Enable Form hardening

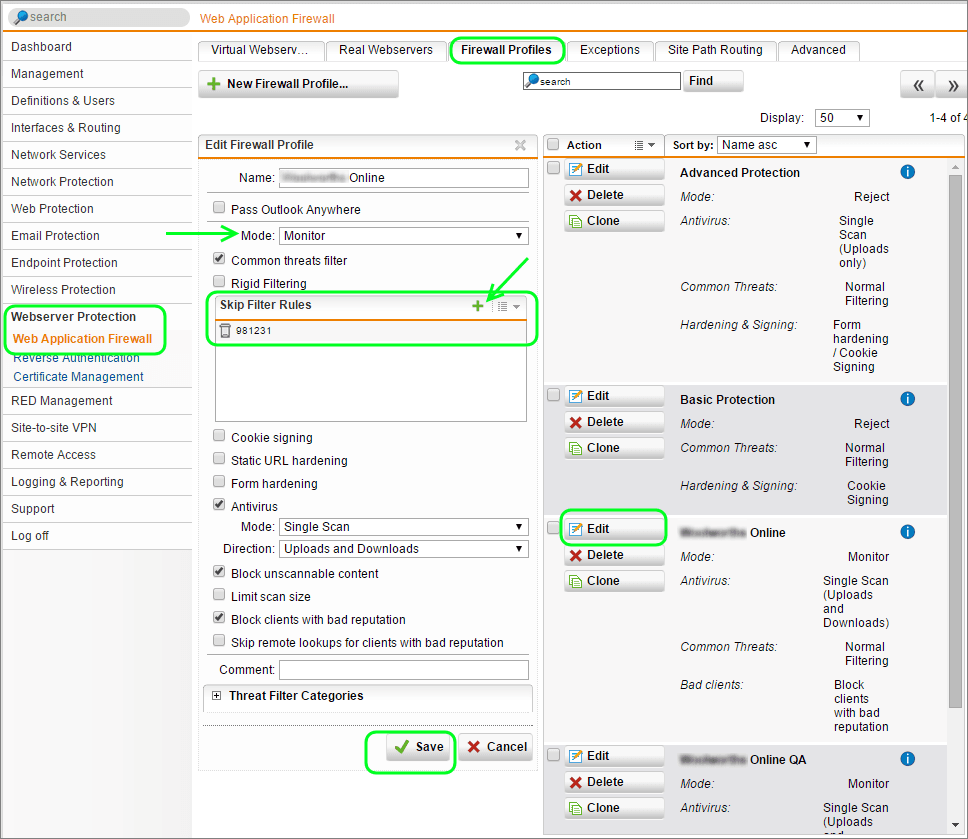click(x=219, y=482)
